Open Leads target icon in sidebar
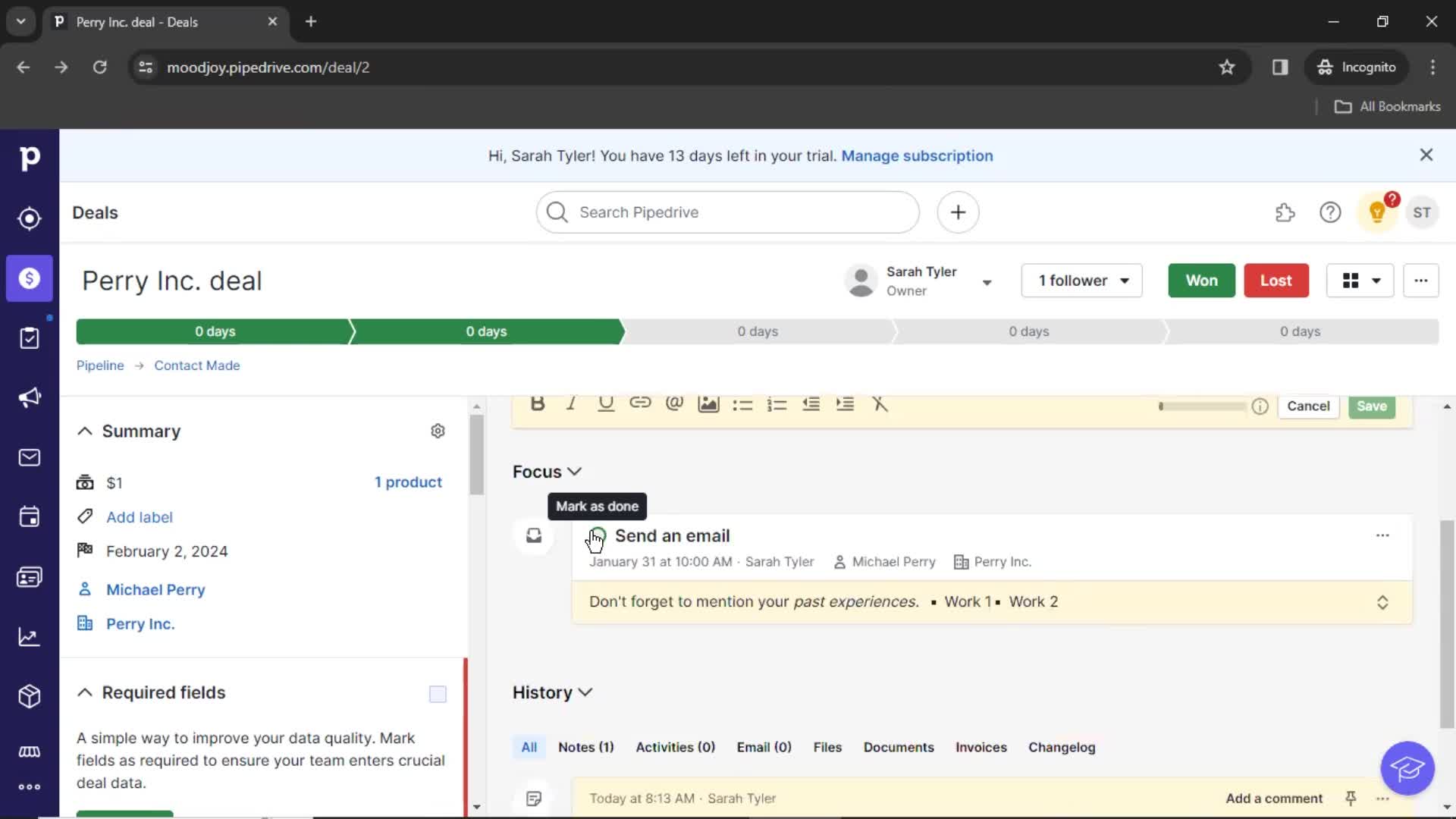1456x819 pixels. point(30,218)
